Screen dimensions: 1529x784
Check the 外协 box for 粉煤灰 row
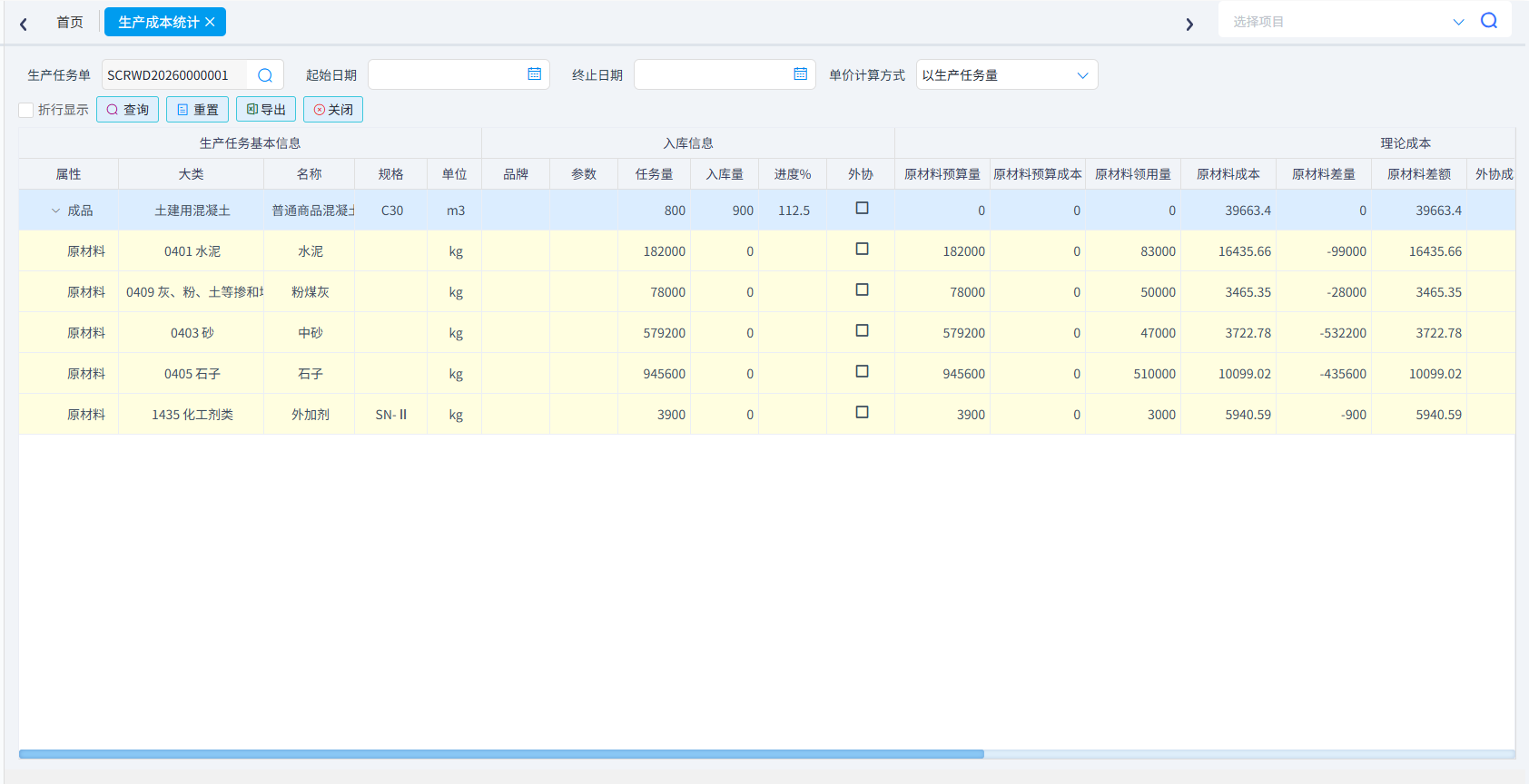coord(862,290)
